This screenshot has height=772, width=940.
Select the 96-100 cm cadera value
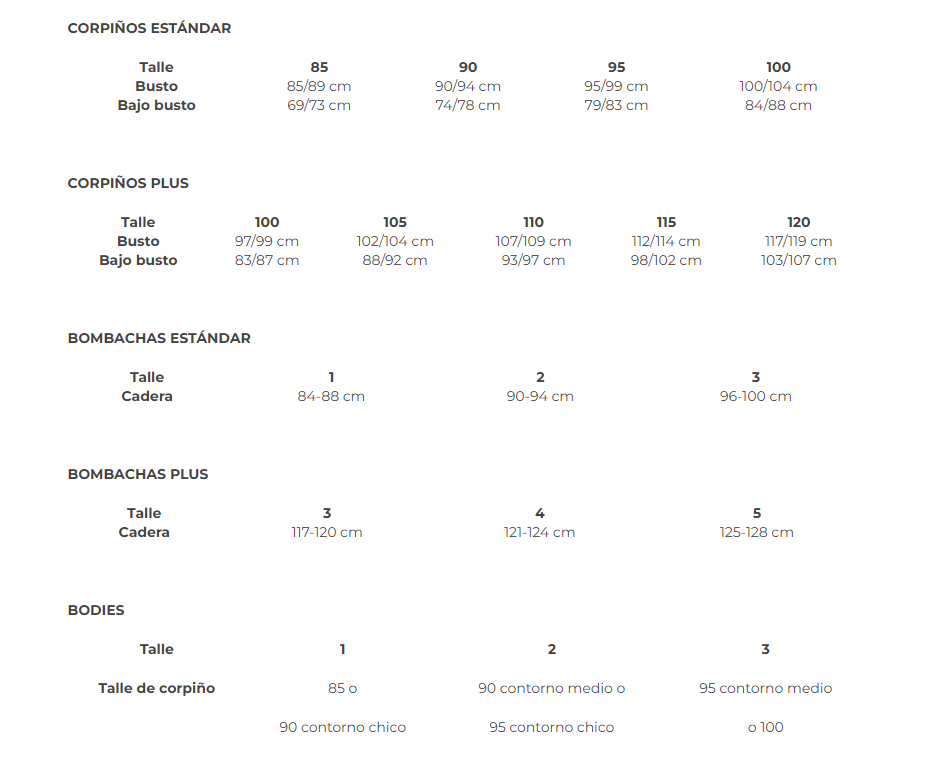point(756,397)
